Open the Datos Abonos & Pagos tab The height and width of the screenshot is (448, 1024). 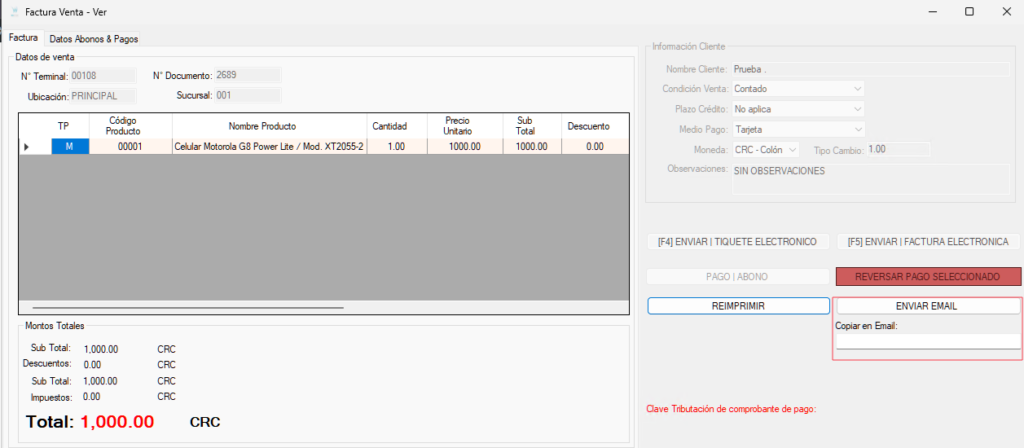[x=93, y=38]
